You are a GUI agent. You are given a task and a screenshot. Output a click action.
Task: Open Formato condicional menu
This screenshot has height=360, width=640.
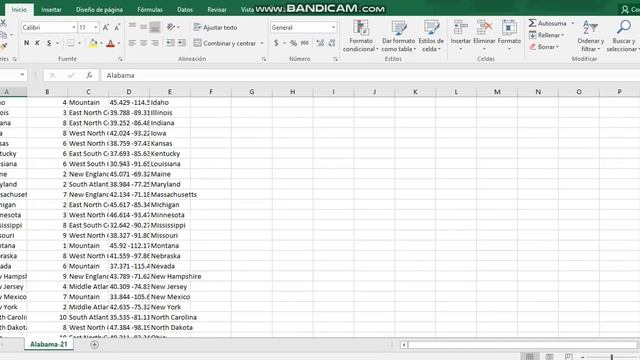(x=361, y=36)
